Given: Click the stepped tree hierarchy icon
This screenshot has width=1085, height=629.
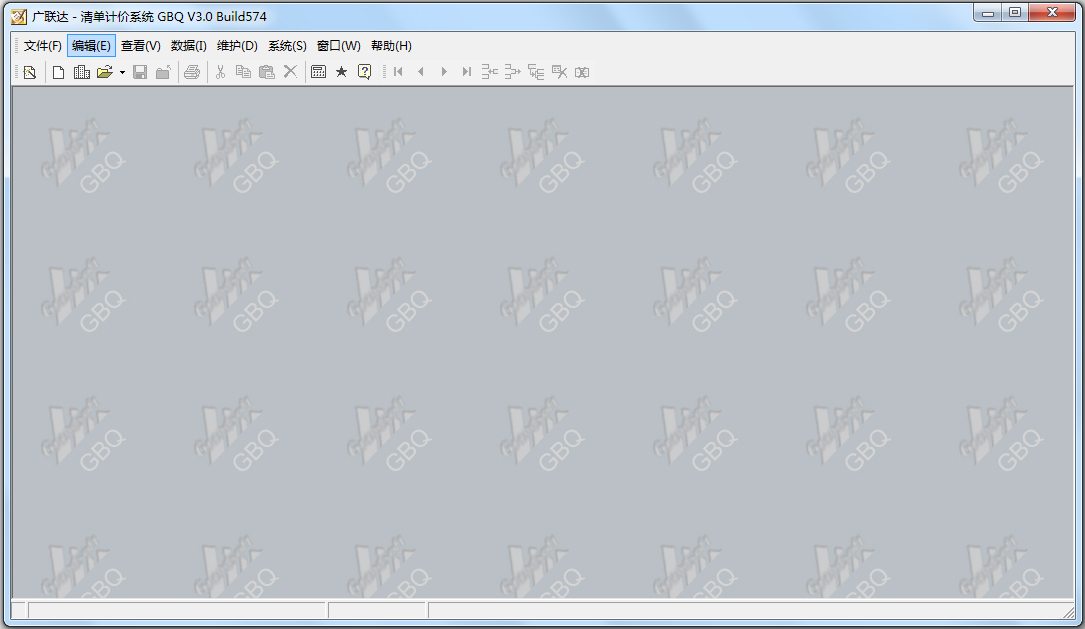Looking at the screenshot, I should tap(536, 72).
